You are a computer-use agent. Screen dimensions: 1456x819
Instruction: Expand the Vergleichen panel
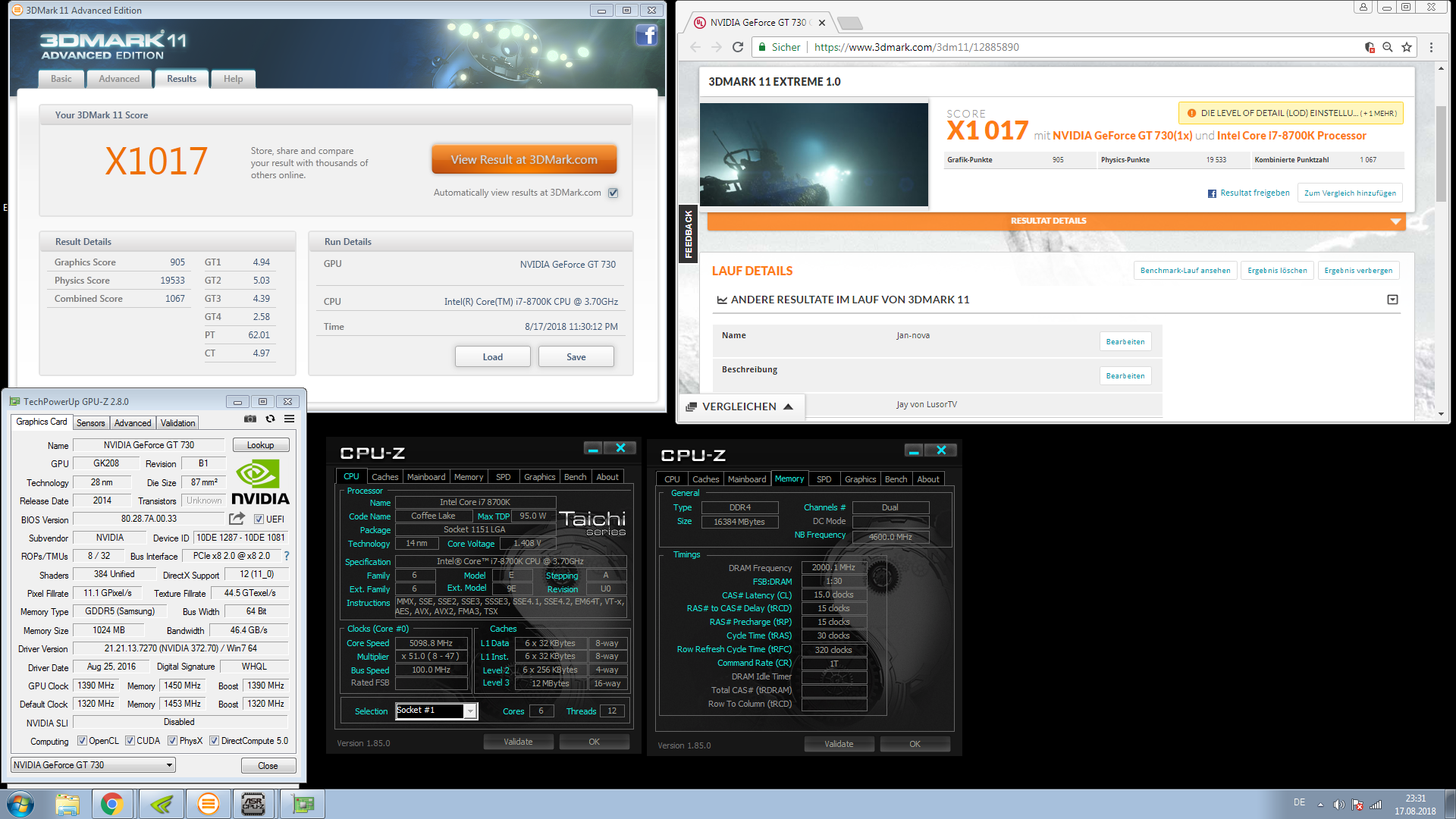click(739, 406)
